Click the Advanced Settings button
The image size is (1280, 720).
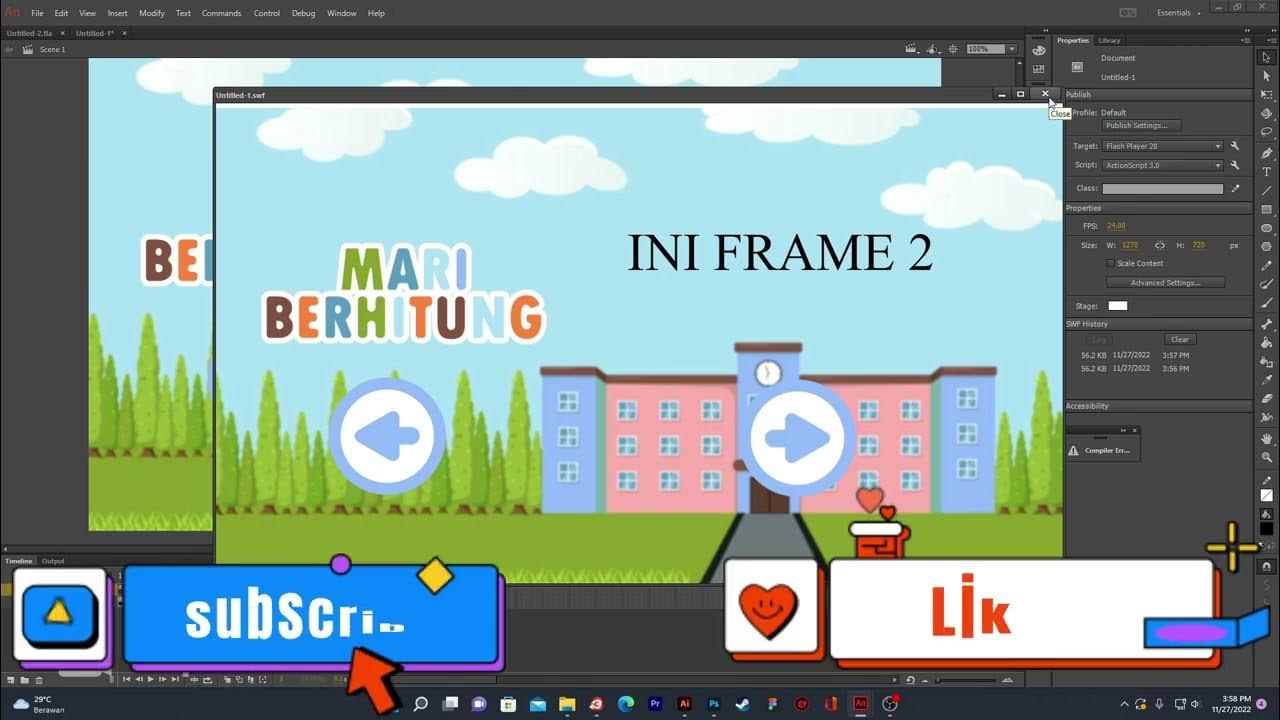tap(1165, 283)
